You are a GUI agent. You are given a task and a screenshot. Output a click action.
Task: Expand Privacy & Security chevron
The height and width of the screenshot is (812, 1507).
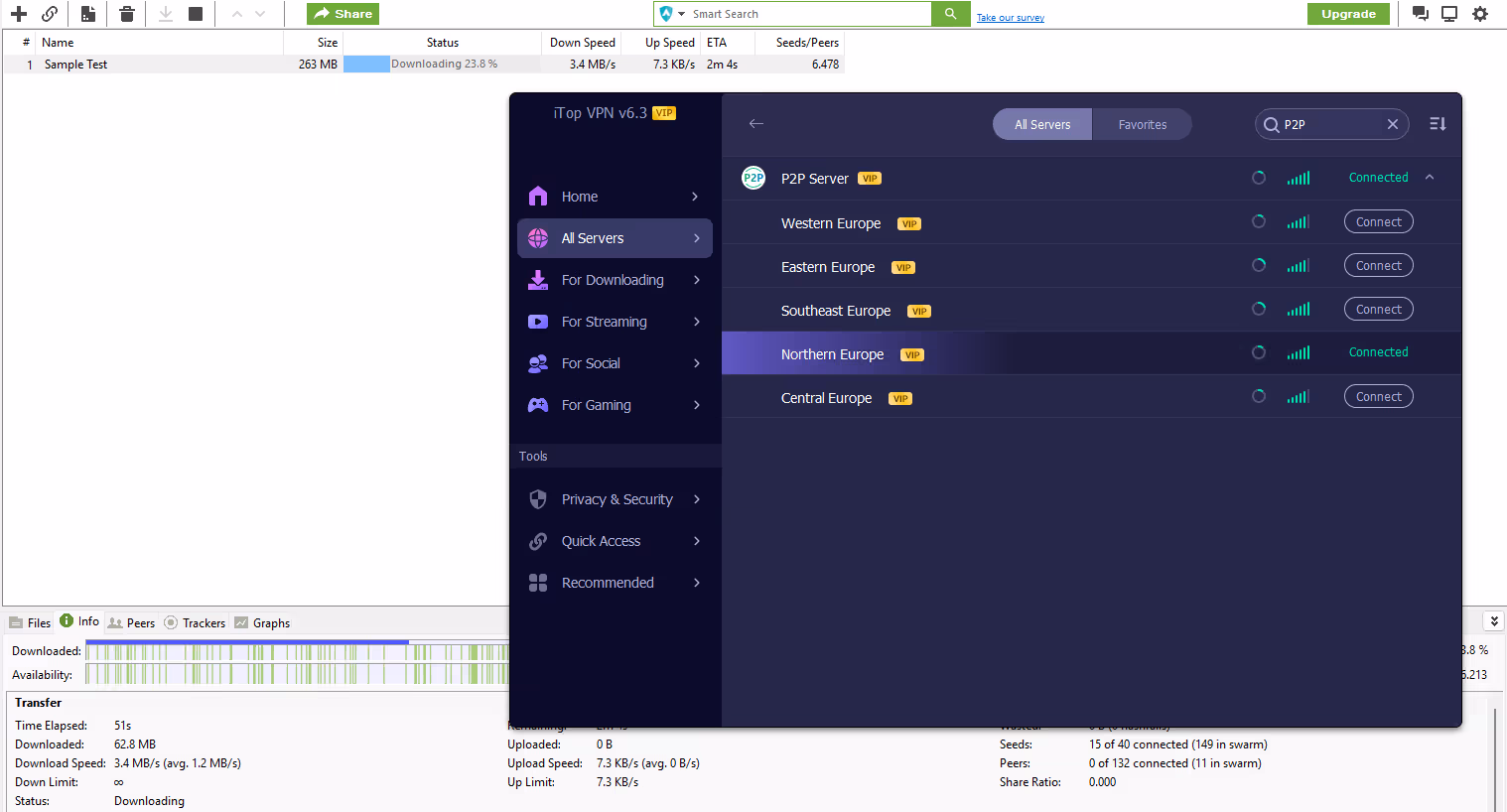(697, 499)
